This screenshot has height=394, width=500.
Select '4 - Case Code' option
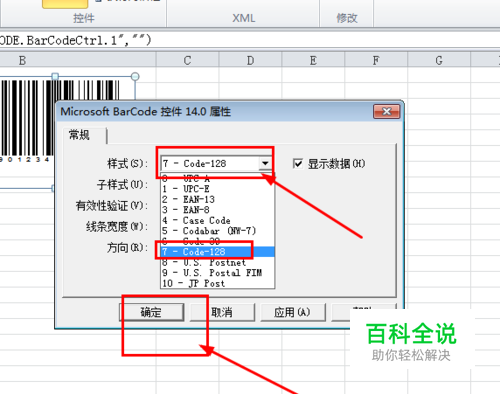[217, 220]
